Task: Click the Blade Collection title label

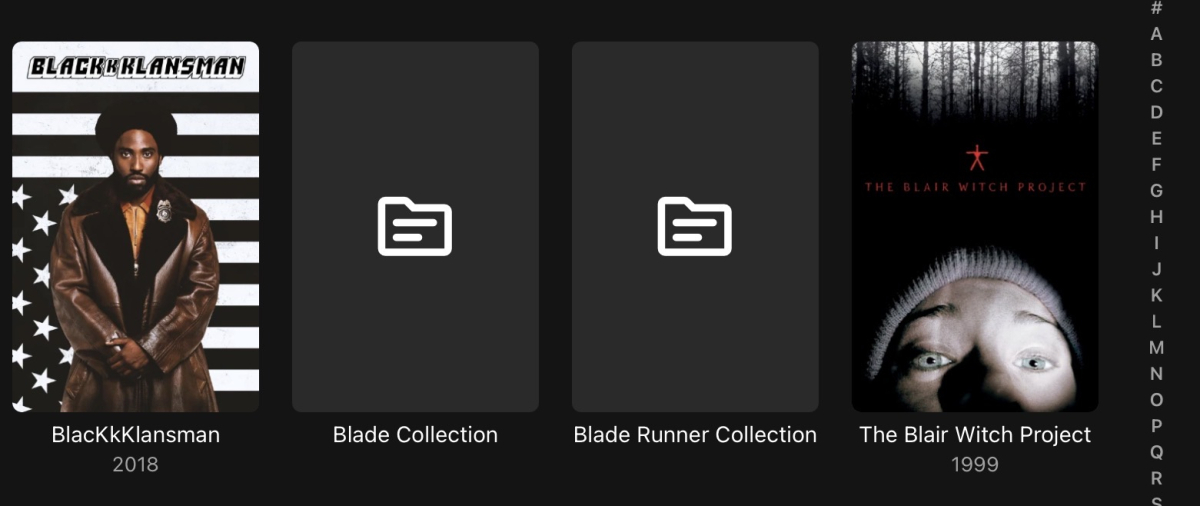Action: [x=415, y=435]
